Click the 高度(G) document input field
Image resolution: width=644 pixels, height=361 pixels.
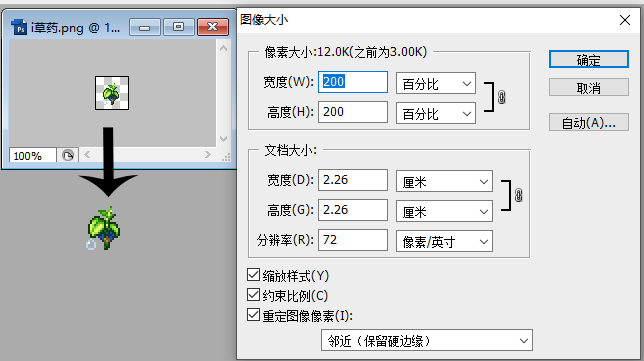point(353,210)
